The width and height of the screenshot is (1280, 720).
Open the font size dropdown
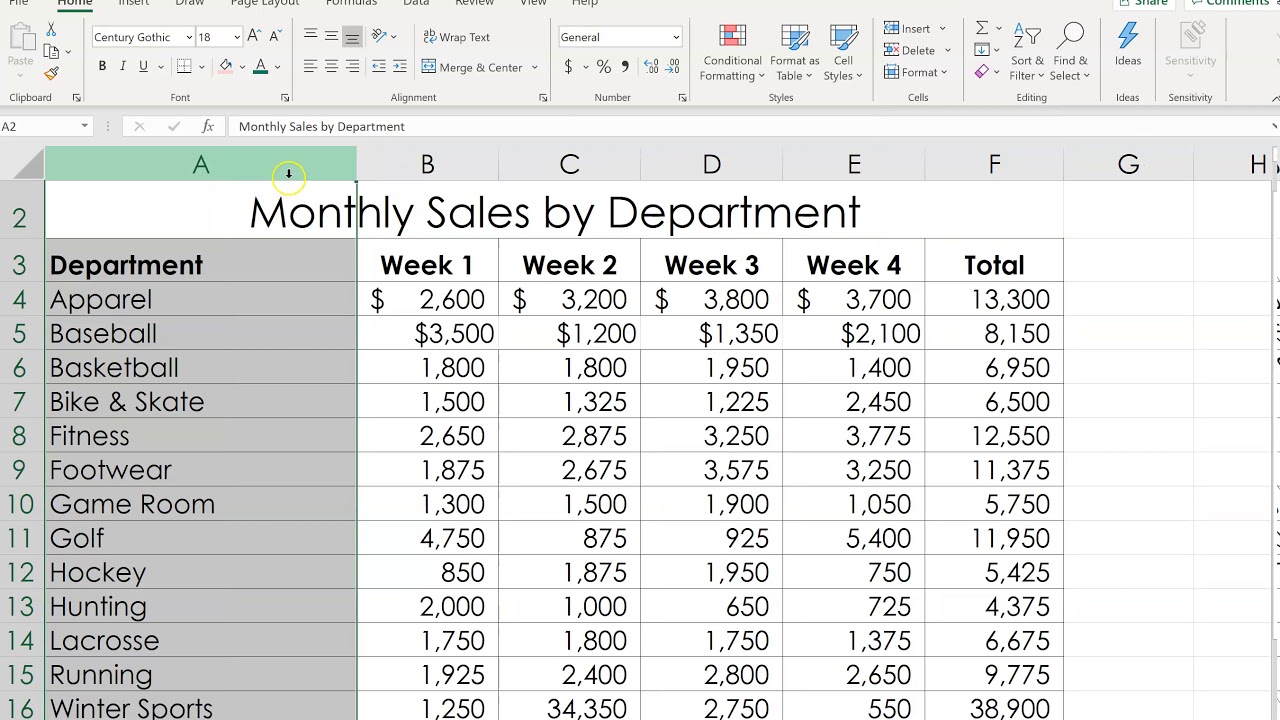pos(237,37)
